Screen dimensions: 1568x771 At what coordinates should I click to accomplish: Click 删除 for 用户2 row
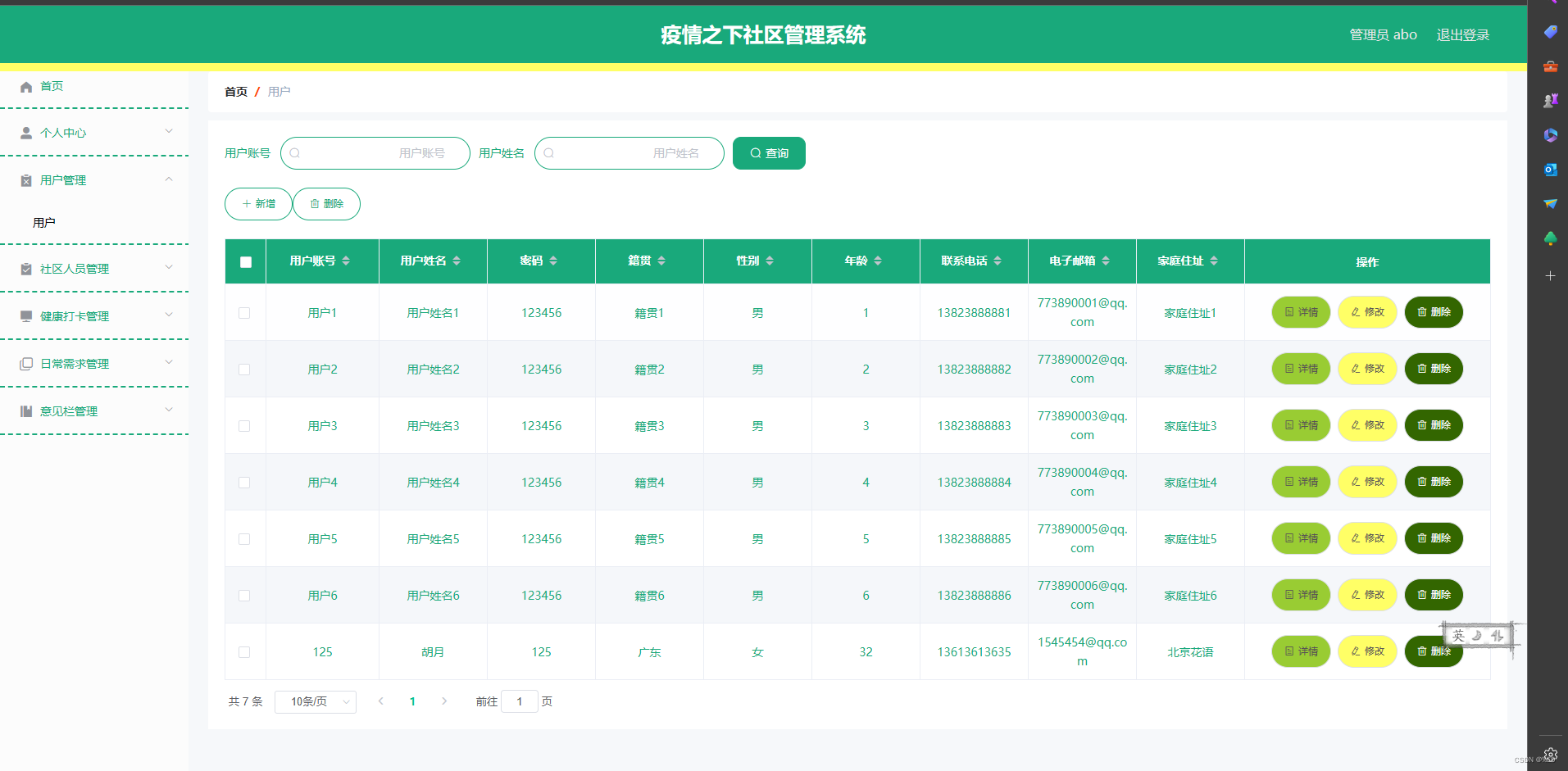pyautogui.click(x=1434, y=369)
